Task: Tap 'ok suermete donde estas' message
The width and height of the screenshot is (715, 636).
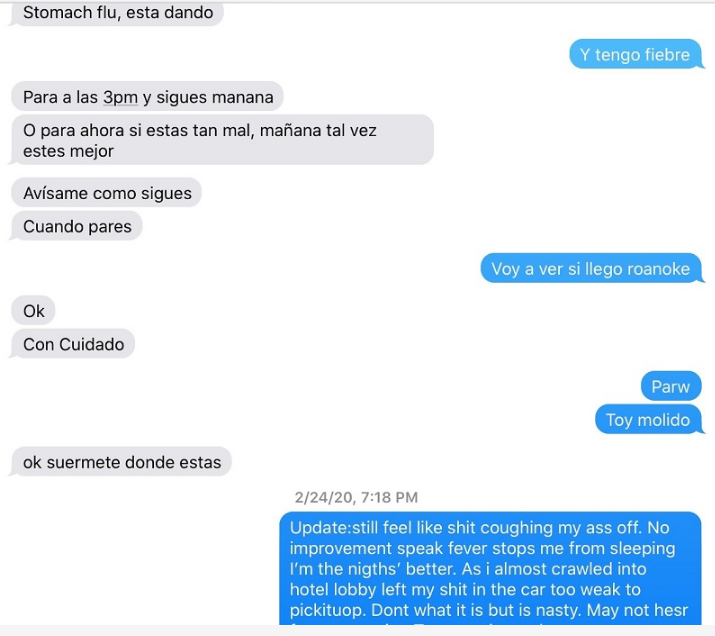Action: pos(121,462)
